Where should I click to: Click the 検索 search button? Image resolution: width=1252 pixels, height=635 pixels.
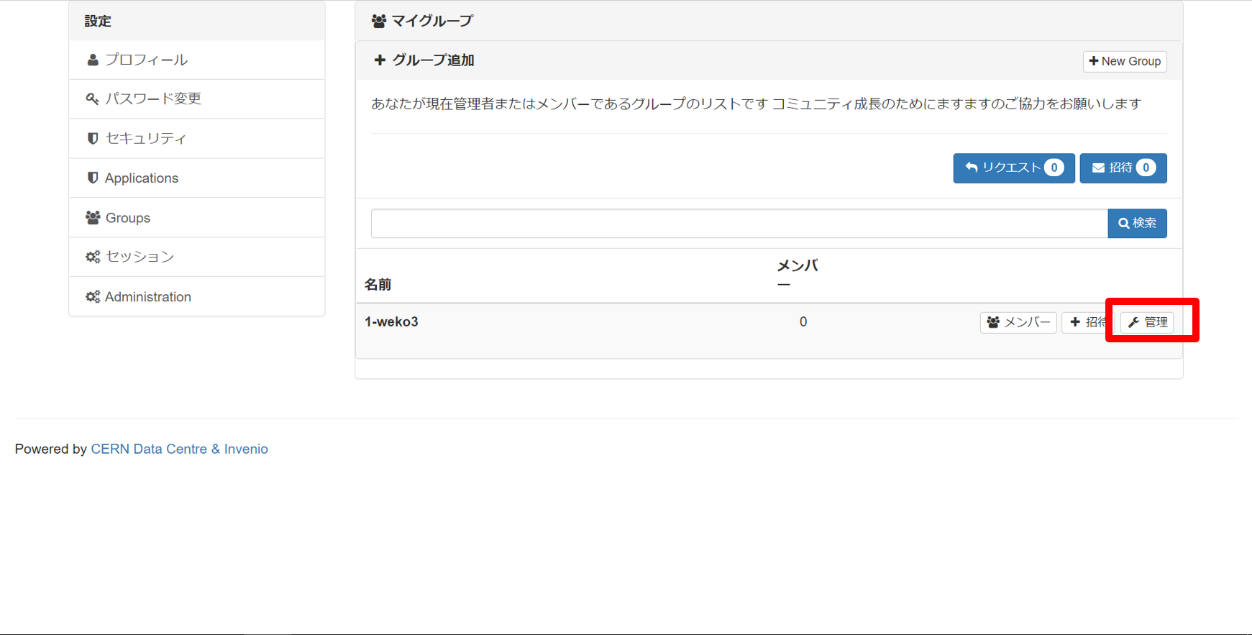tap(1137, 223)
